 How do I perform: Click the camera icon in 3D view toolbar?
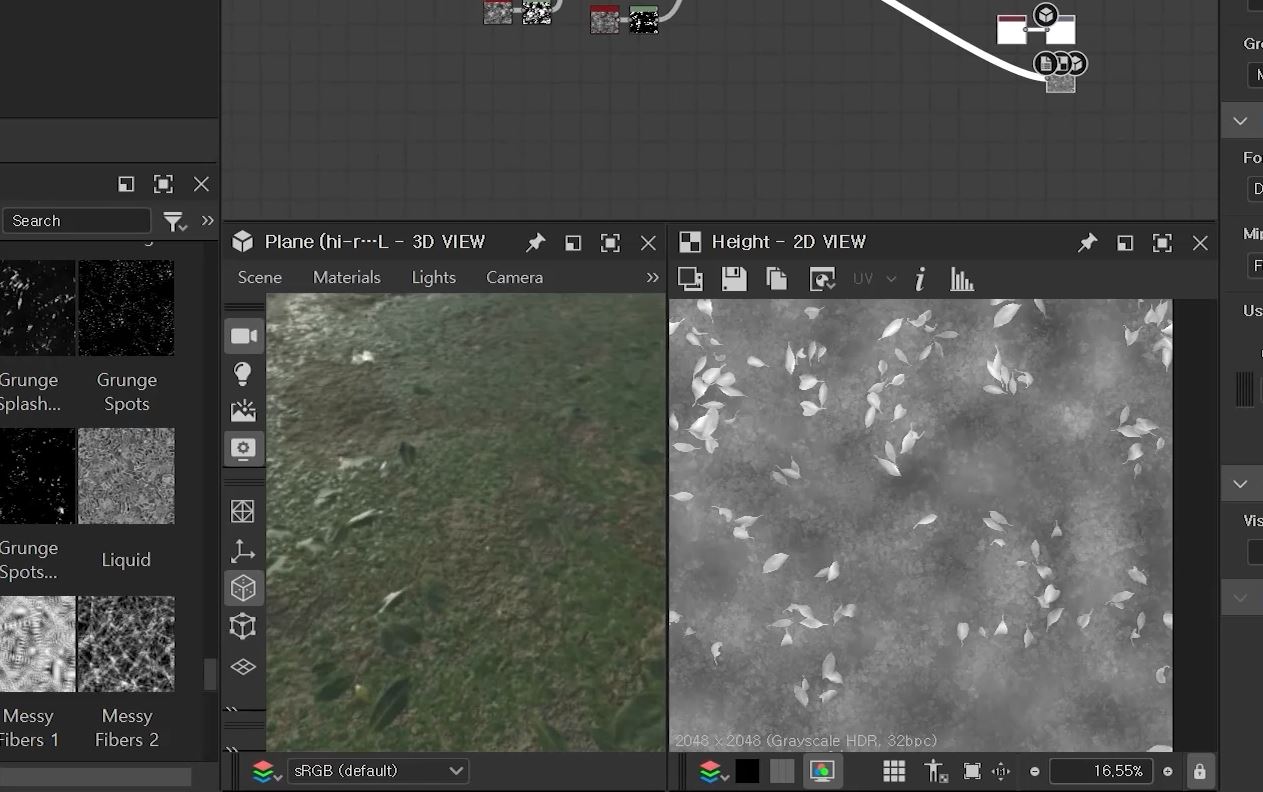[244, 336]
